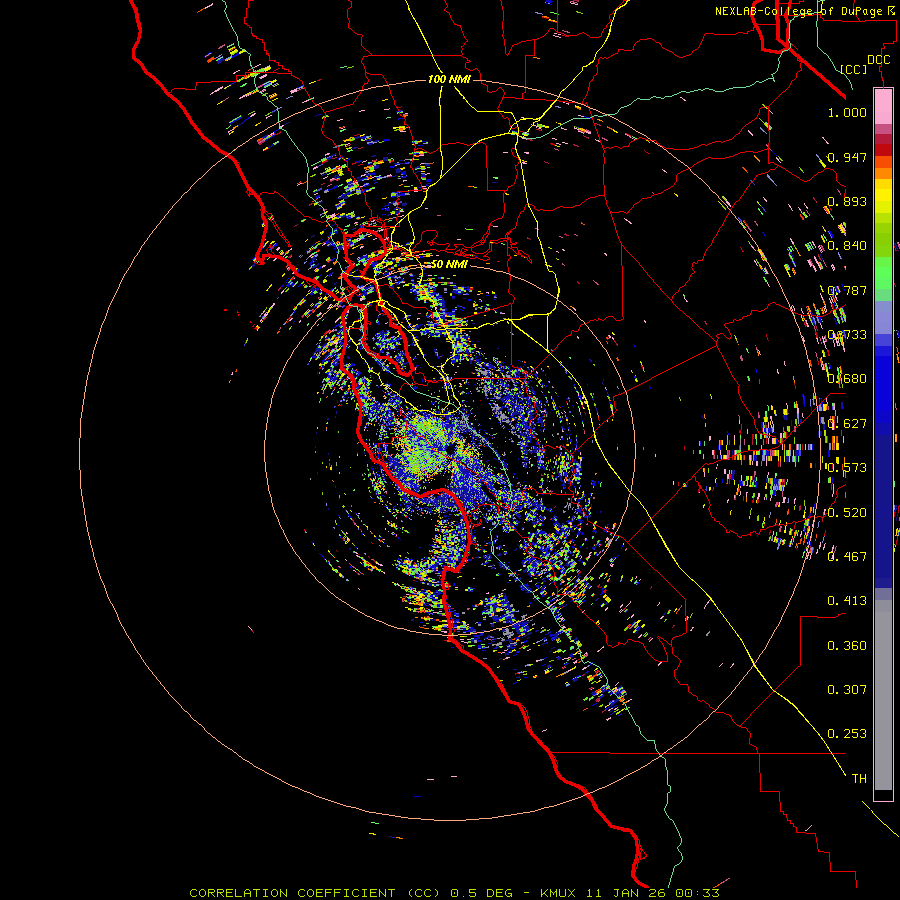This screenshot has height=900, width=900.
Task: Select the 0.360 legend value
Action: (x=847, y=646)
